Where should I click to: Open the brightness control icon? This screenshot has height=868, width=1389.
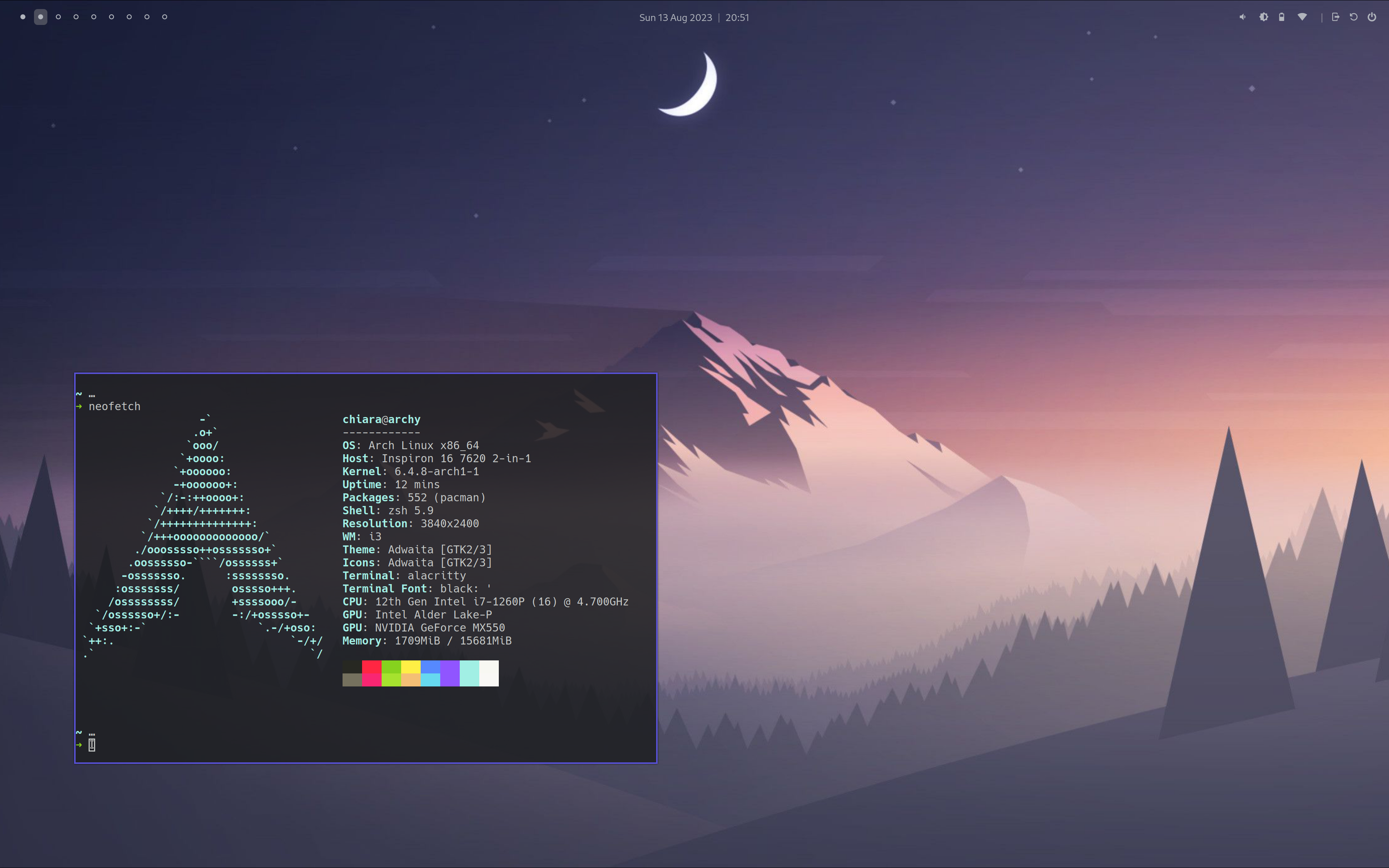pos(1263,17)
